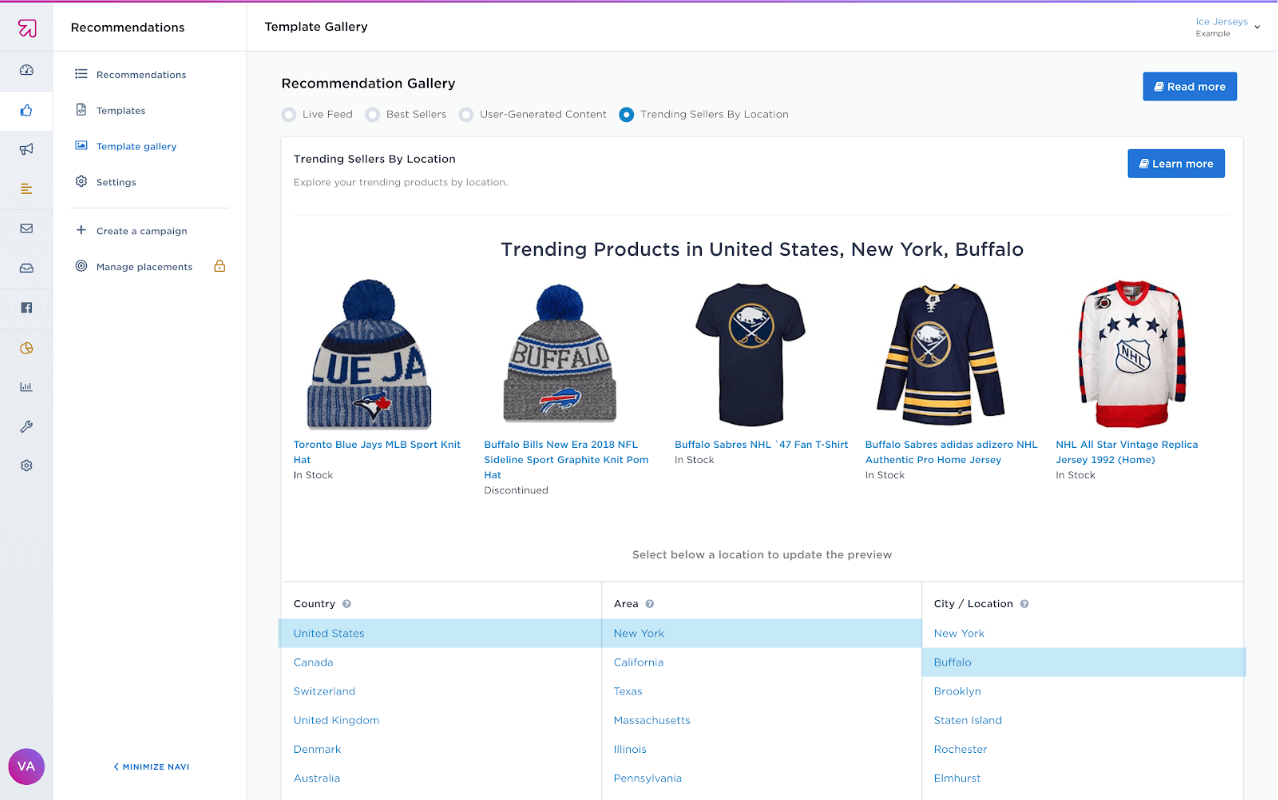Image resolution: width=1278 pixels, height=800 pixels.
Task: Open the bar chart analytics sidebar icon
Action: (27, 387)
